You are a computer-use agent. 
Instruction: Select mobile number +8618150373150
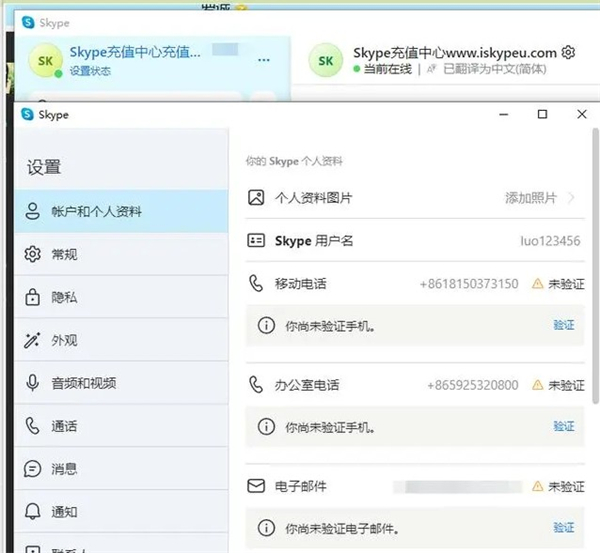pyautogui.click(x=469, y=284)
